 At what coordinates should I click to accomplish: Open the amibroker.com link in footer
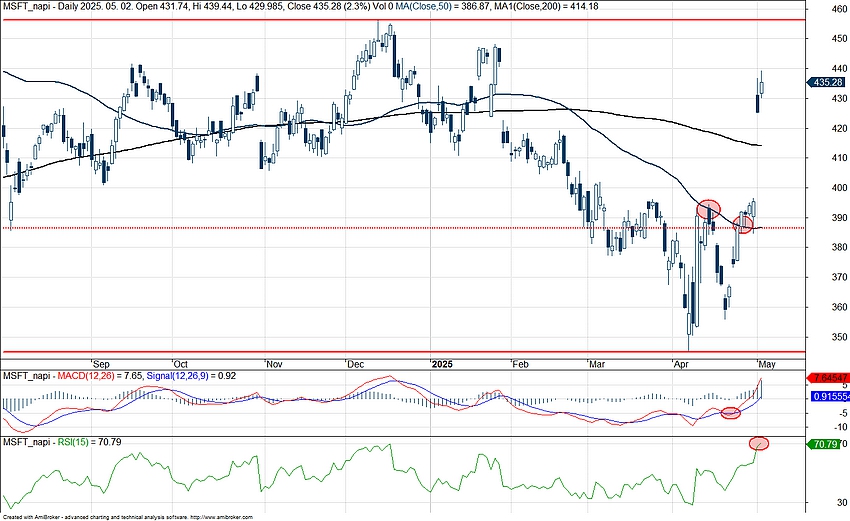point(221,518)
